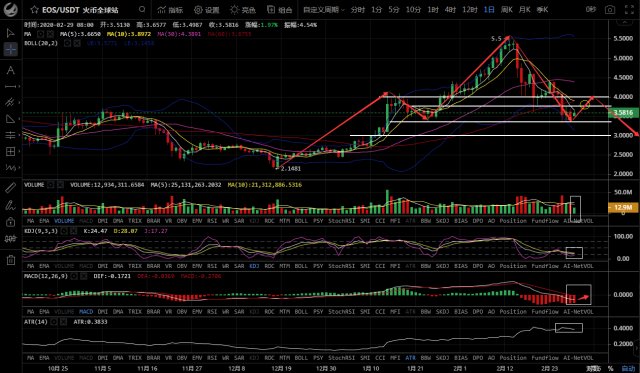Select the crosshair cursor tool in sidebar
The width and height of the screenshot is (640, 373).
11,49
